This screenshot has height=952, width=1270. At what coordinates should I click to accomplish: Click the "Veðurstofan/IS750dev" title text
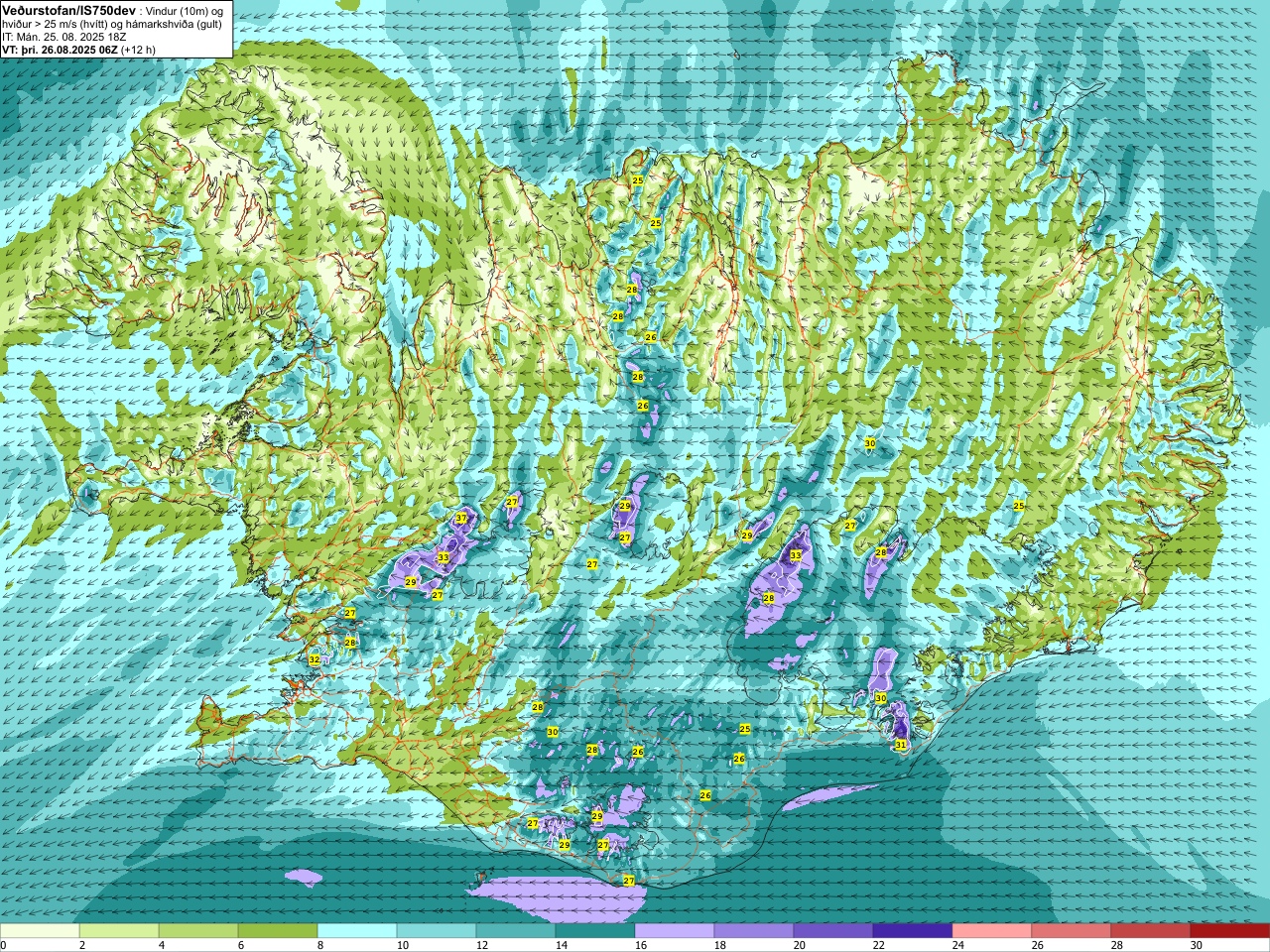coord(68,9)
